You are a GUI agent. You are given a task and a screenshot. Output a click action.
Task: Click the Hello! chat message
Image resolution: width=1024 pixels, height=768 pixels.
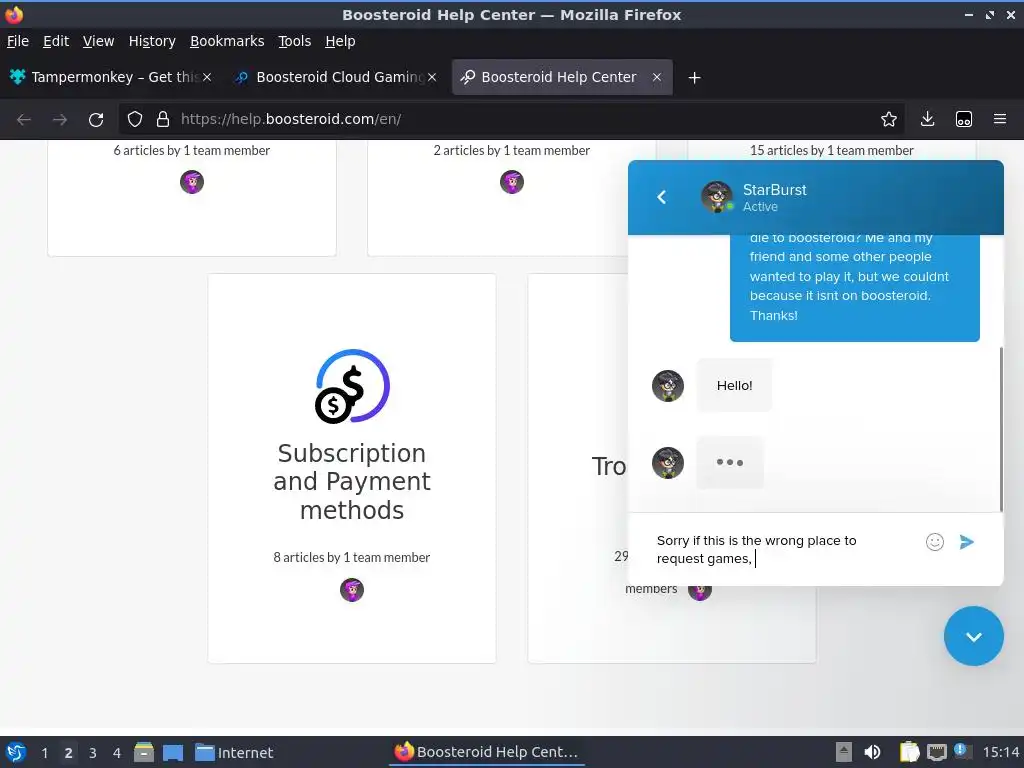734,385
